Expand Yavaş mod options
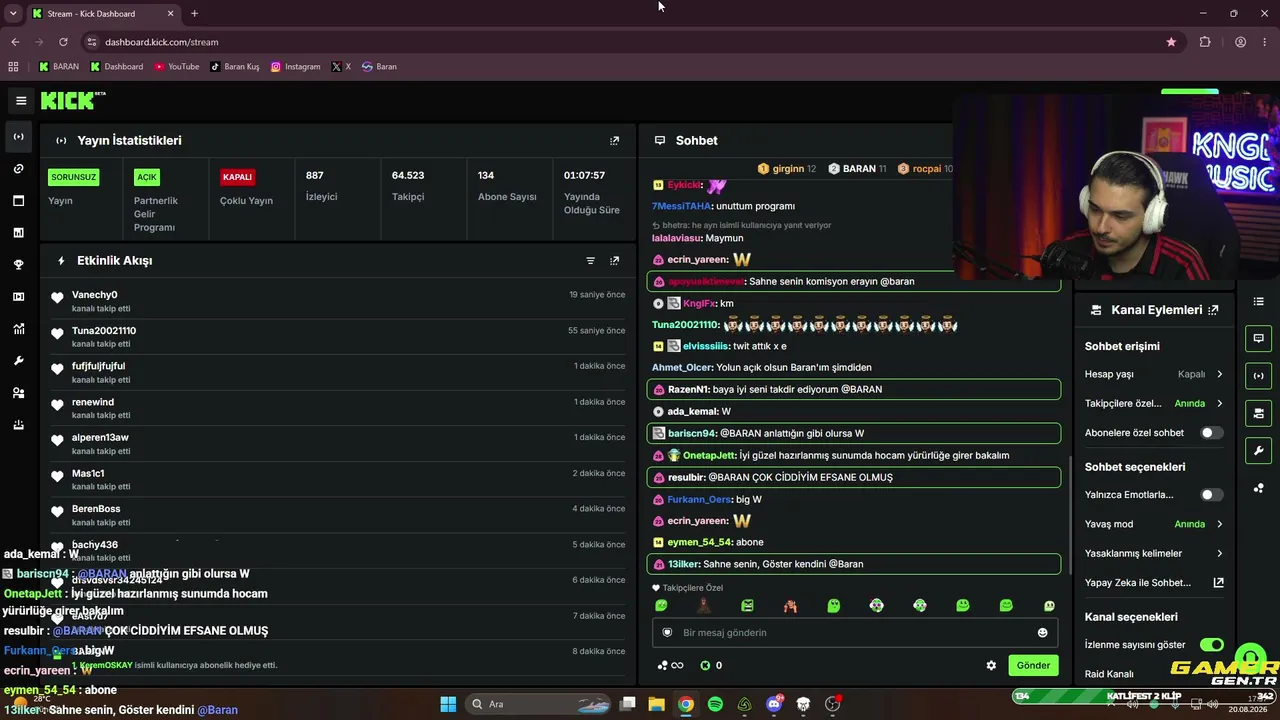 (x=1219, y=524)
